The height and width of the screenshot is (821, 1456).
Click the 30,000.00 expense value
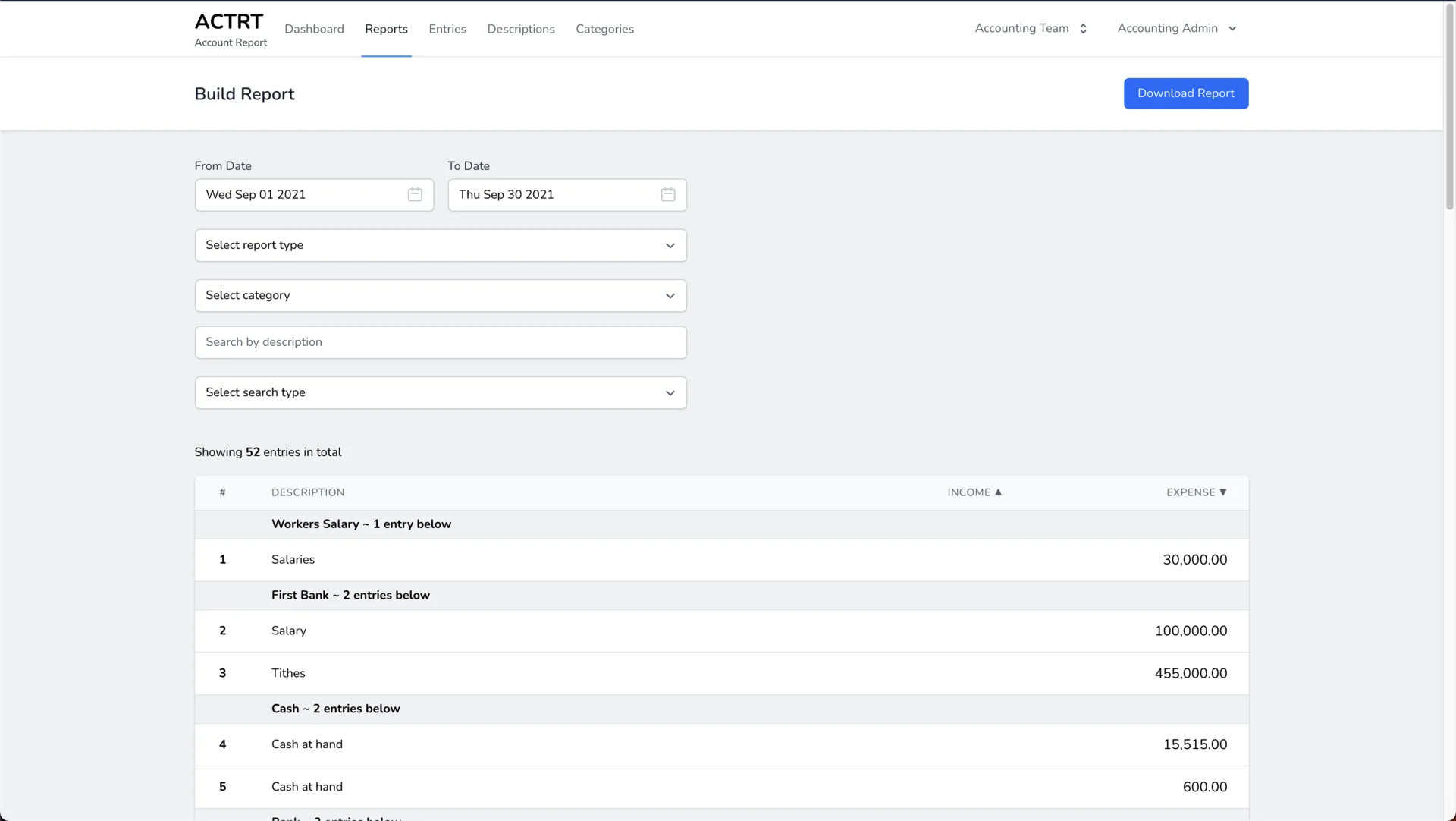1194,560
